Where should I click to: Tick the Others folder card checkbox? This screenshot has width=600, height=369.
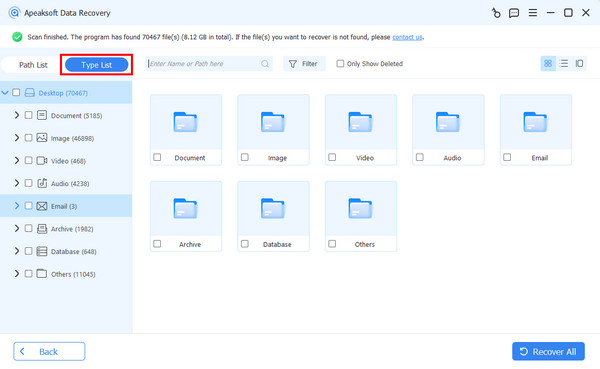[332, 243]
